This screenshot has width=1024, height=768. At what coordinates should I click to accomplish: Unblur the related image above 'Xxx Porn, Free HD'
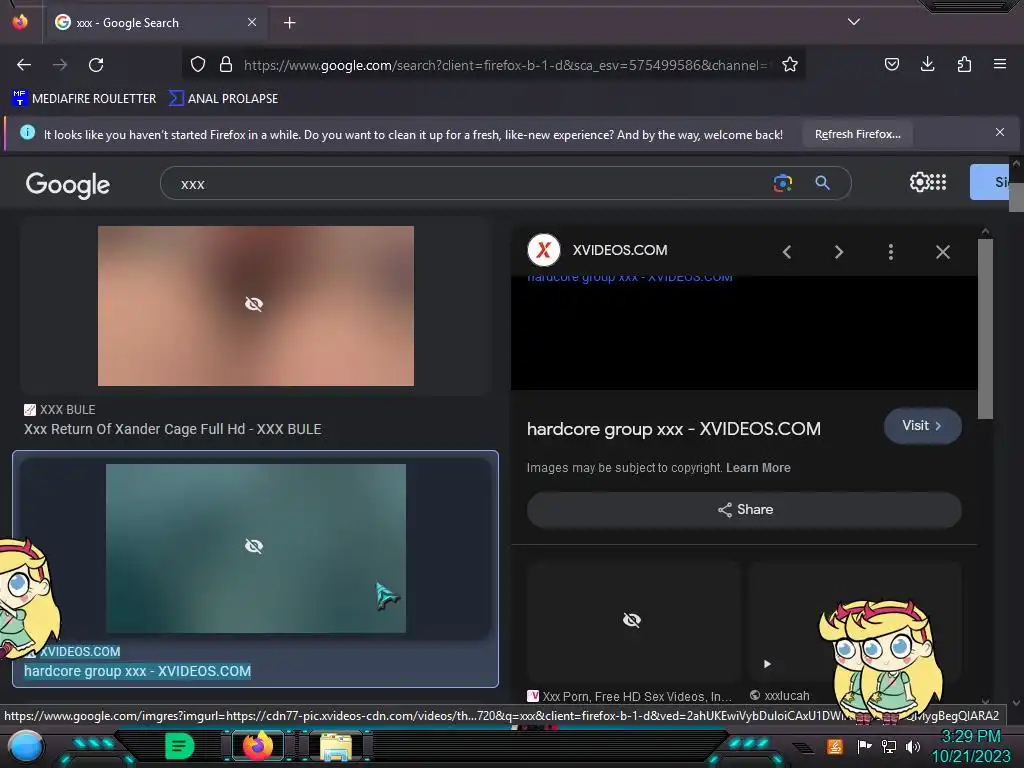[632, 620]
